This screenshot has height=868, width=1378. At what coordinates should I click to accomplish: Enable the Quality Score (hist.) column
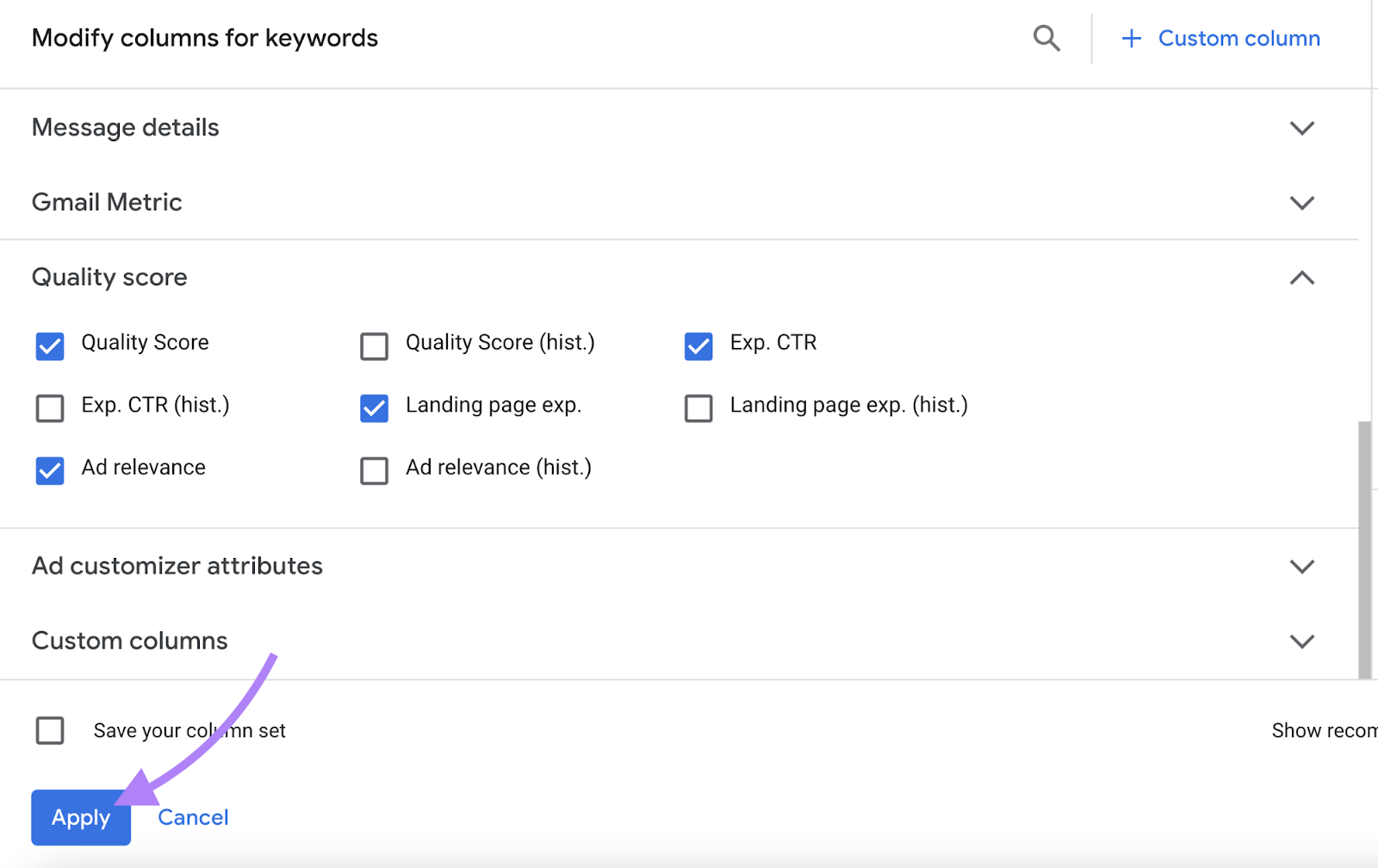tap(374, 346)
